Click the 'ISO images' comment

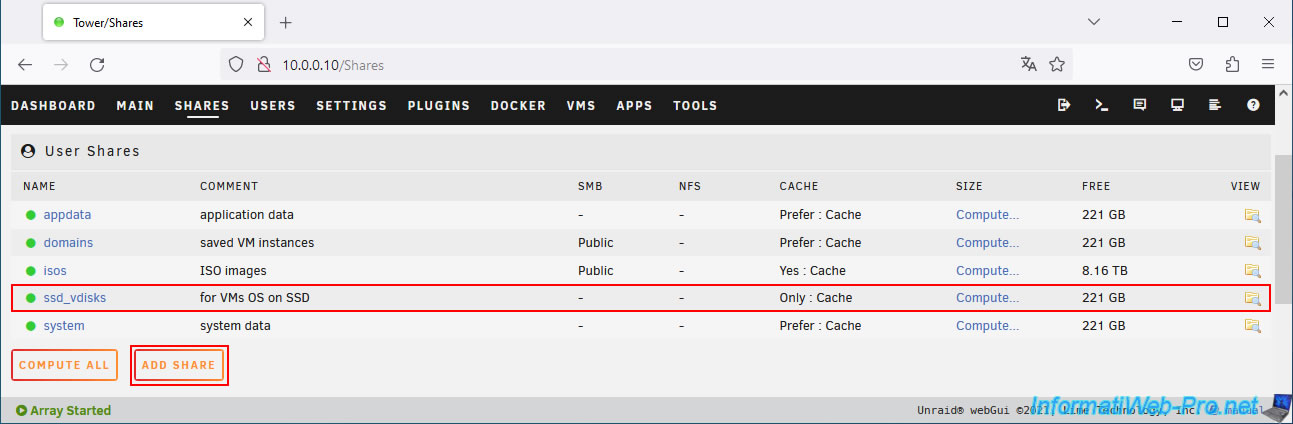[x=233, y=271]
